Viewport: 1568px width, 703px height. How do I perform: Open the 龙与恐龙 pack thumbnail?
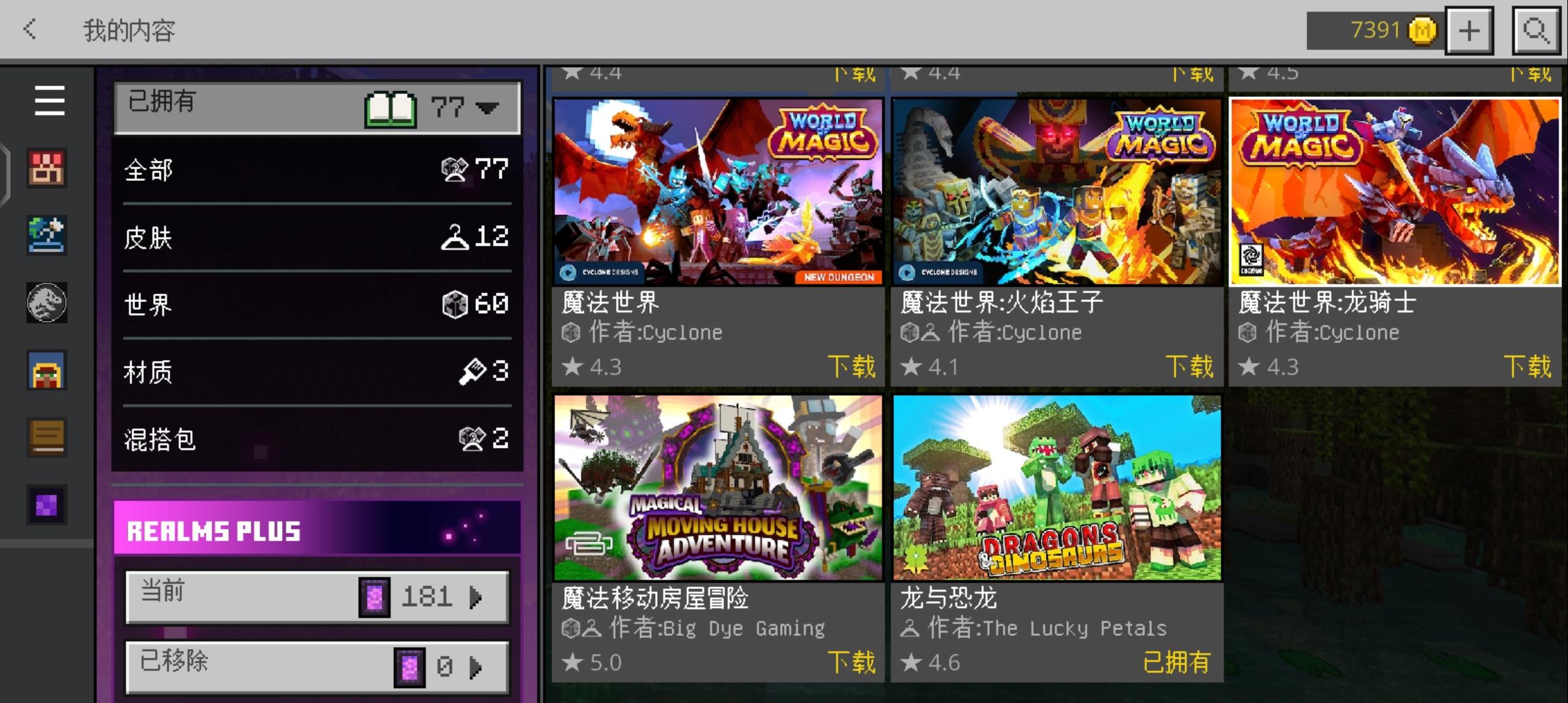1057,488
